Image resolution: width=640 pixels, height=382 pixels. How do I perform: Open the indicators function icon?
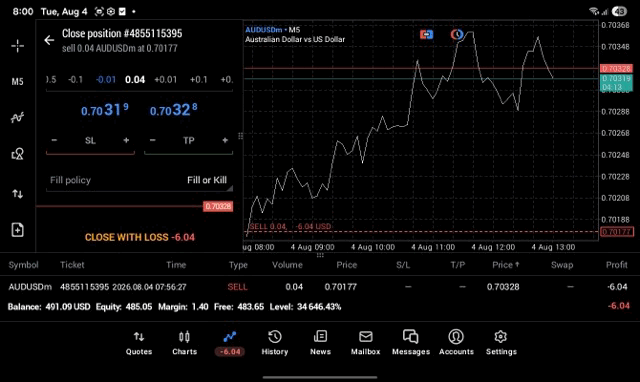(x=18, y=118)
